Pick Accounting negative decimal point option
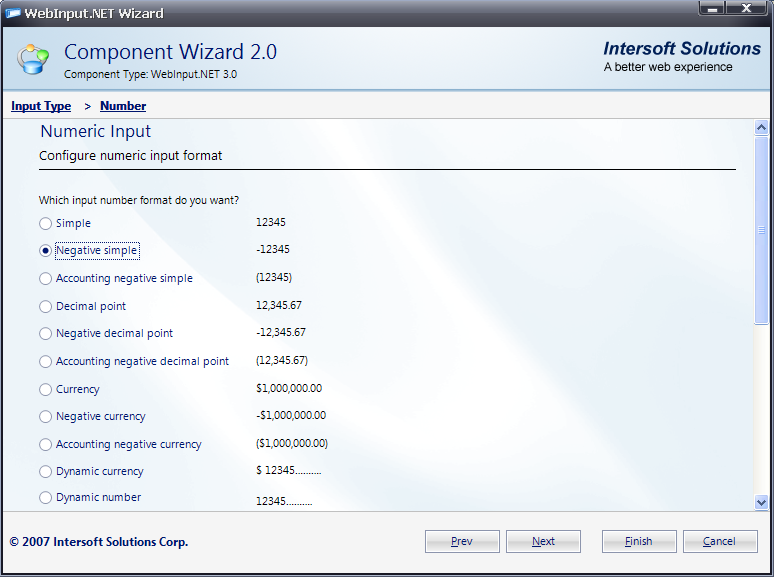 [45, 362]
